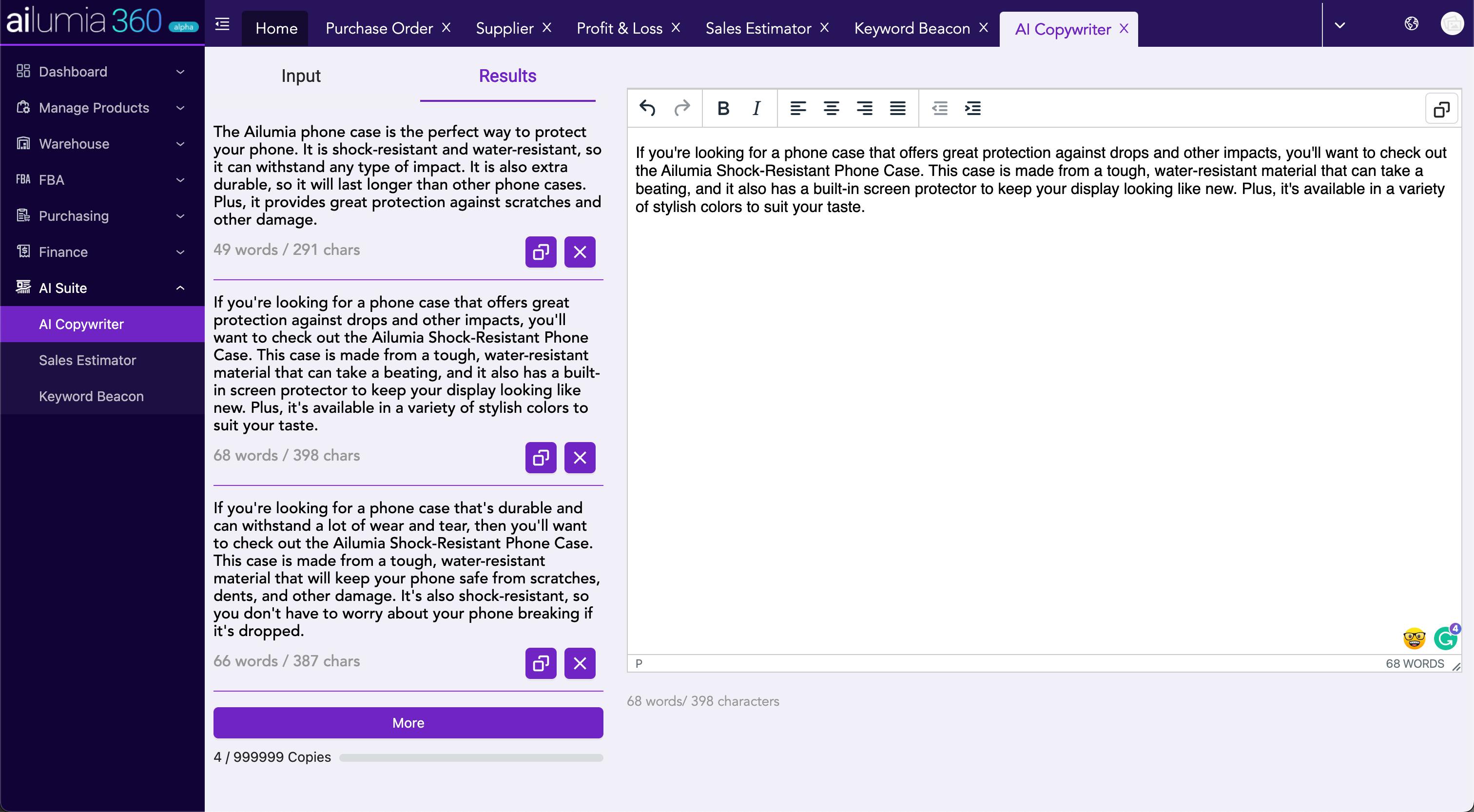Justify the text
This screenshot has width=1474, height=812.
(898, 108)
